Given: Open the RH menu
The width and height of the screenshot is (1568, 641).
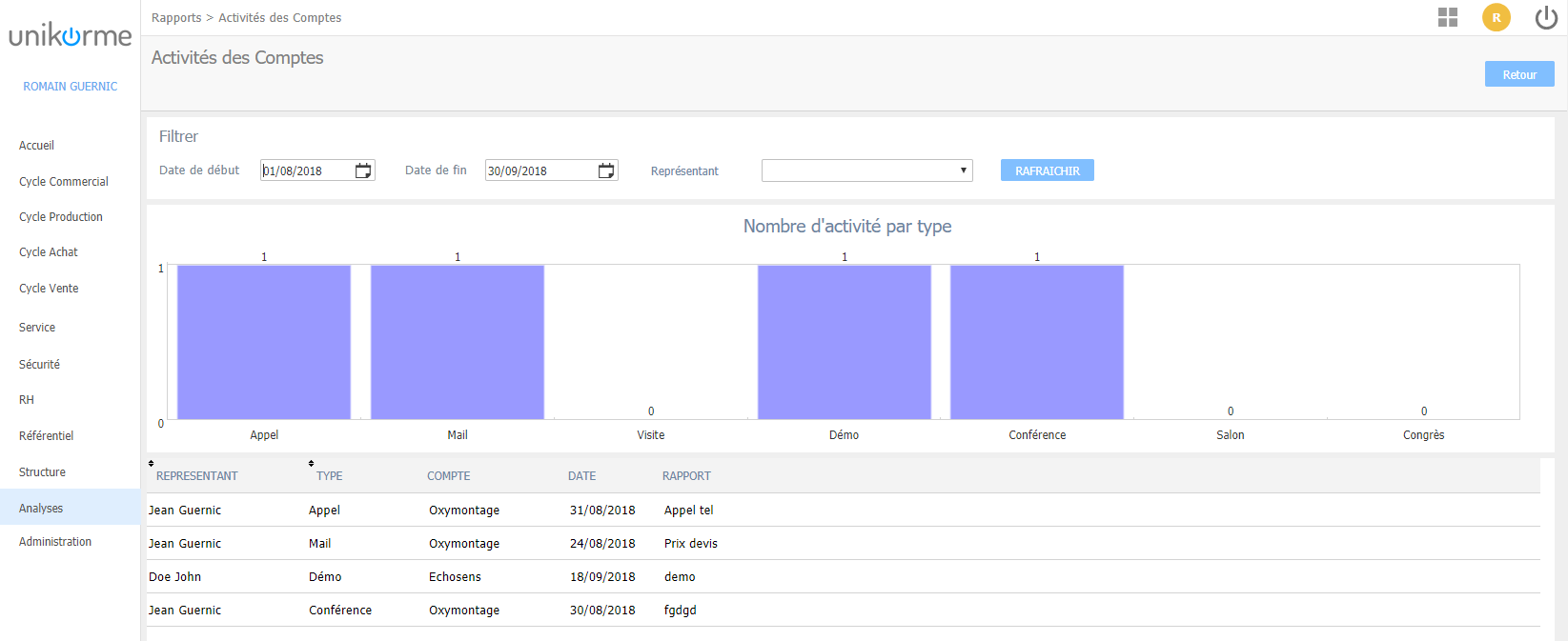Looking at the screenshot, I should click(x=27, y=400).
